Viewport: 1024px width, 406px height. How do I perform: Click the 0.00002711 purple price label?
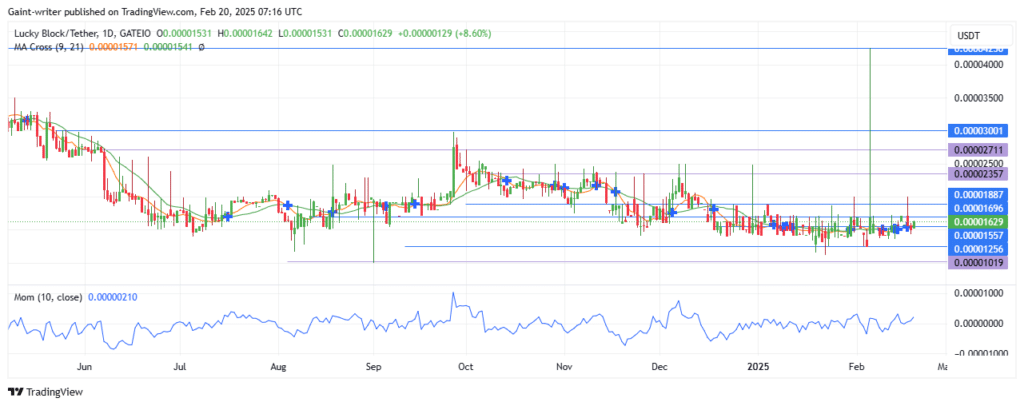pos(977,149)
